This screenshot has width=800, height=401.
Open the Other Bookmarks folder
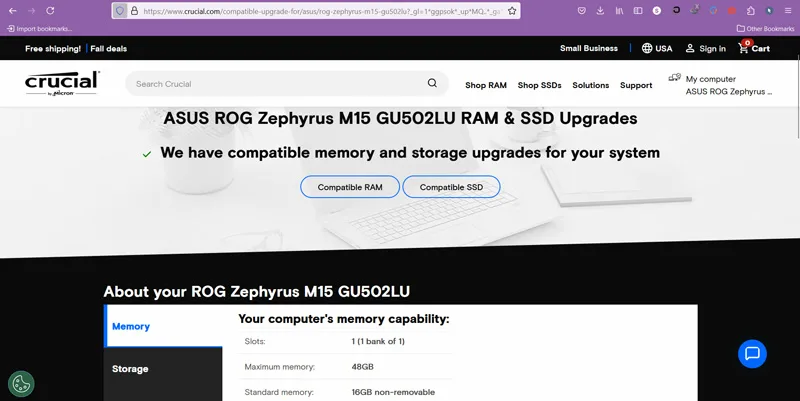pyautogui.click(x=765, y=29)
